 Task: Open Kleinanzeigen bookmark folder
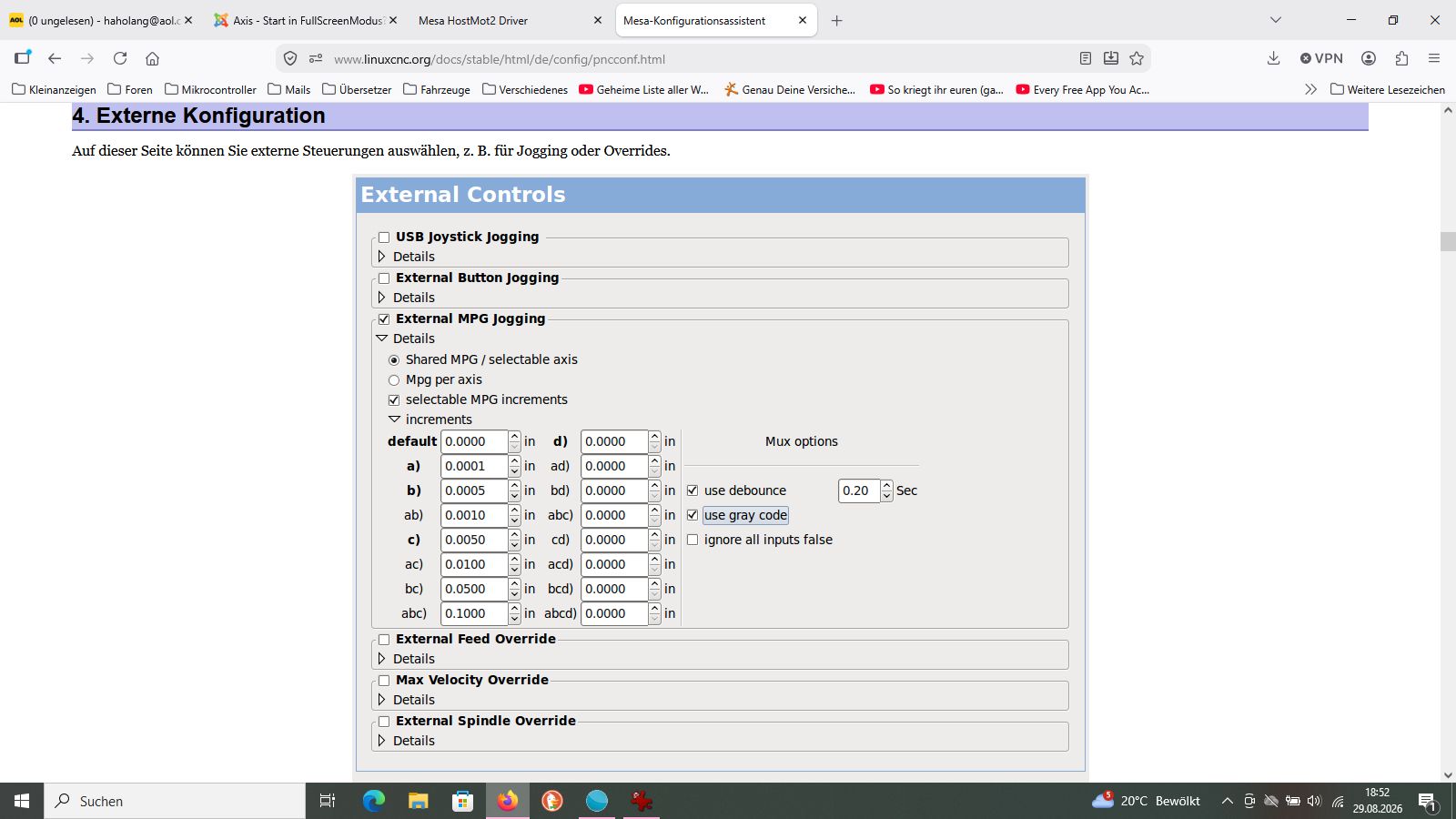click(55, 89)
